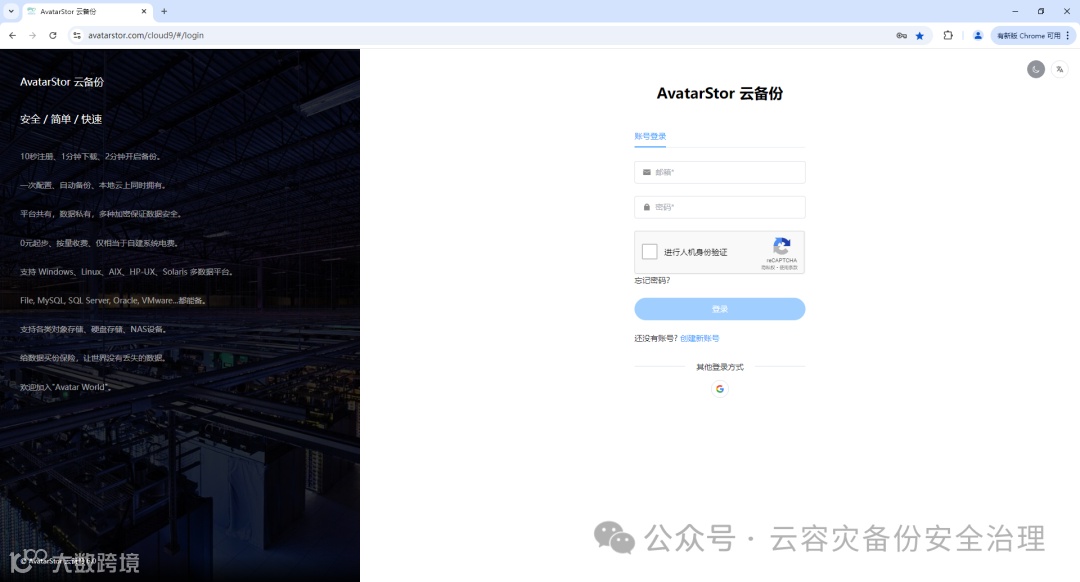Viewport: 1080px width, 582px height.
Task: Check the reCAPTCHA human verification box
Action: click(x=650, y=251)
